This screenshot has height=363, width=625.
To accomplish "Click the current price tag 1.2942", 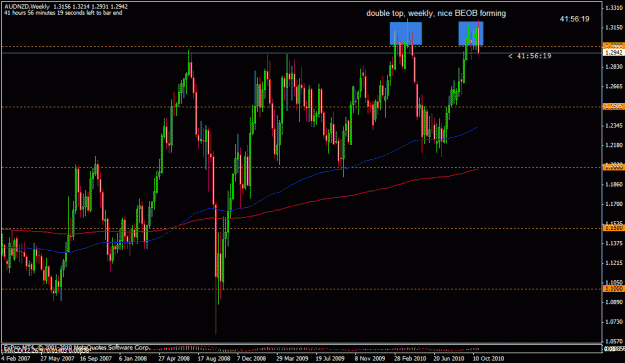I will click(x=614, y=53).
